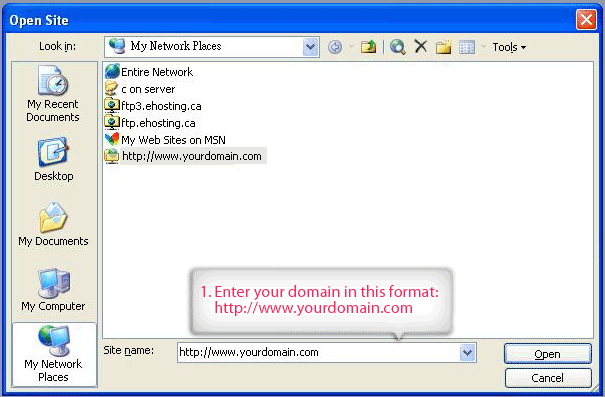Click the Cancel button

pos(548,378)
